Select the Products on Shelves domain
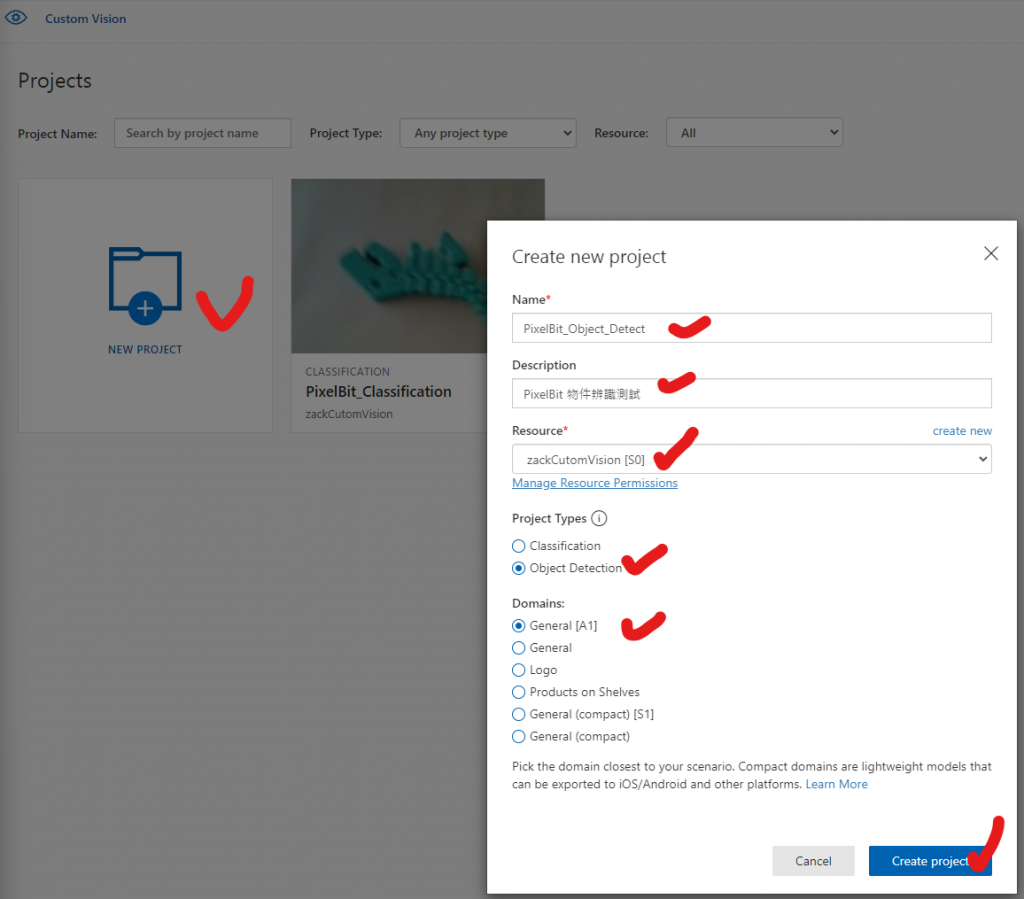The image size is (1024, 899). tap(519, 692)
